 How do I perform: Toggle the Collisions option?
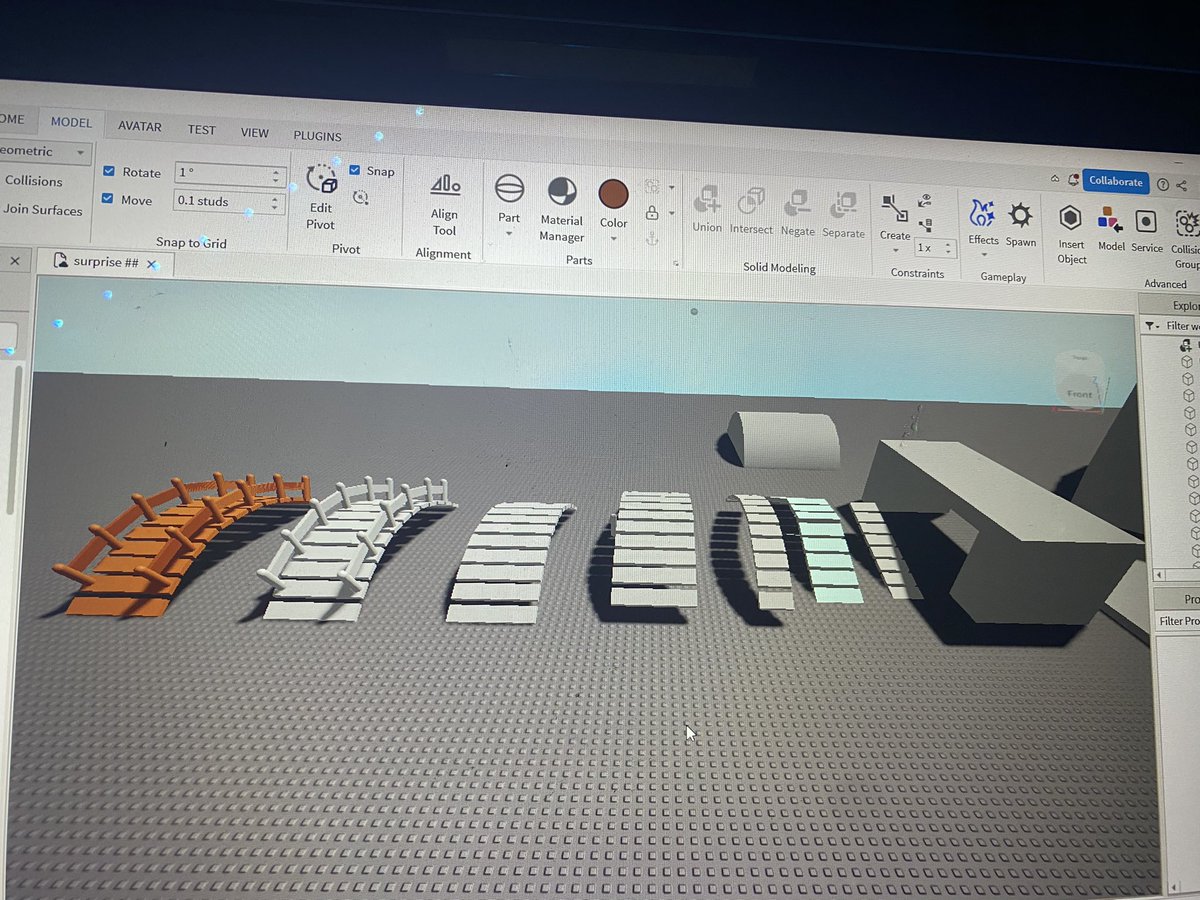(x=33, y=181)
